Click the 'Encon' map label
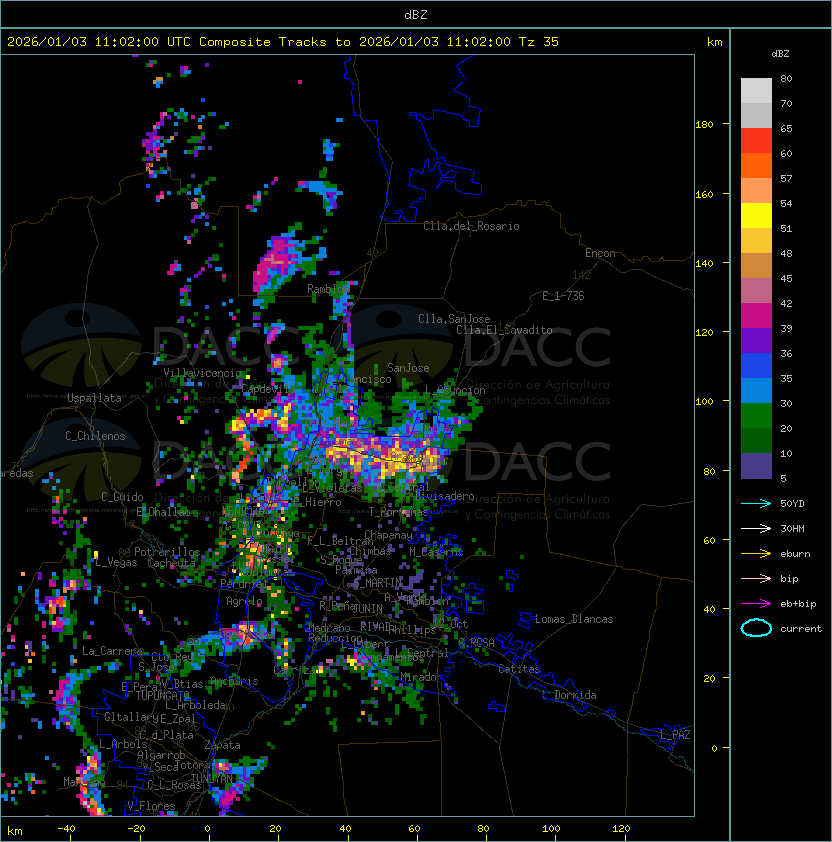 [x=600, y=252]
